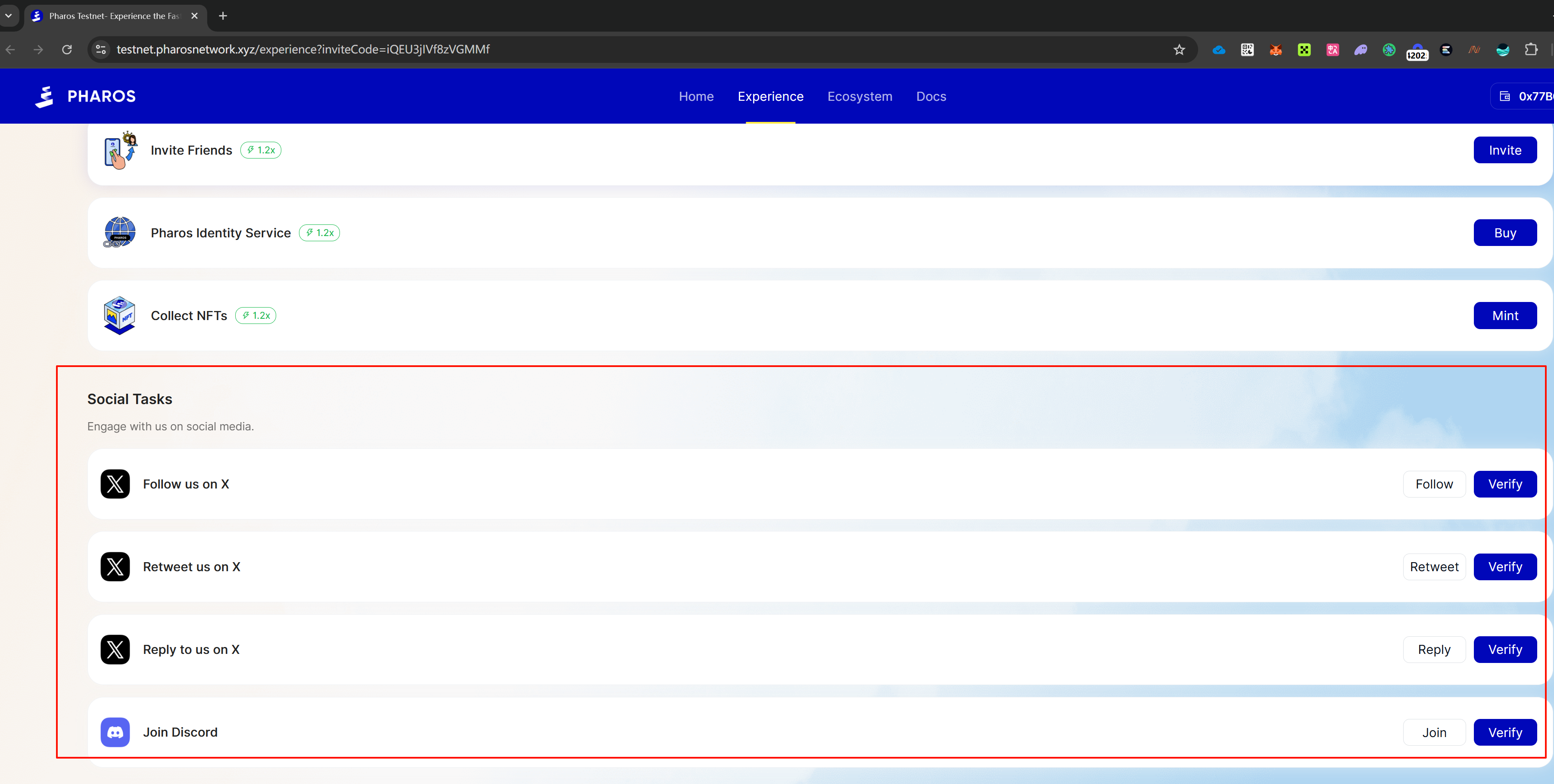Click the 'Invite Friends' label
This screenshot has width=1554, height=784.
tap(191, 150)
